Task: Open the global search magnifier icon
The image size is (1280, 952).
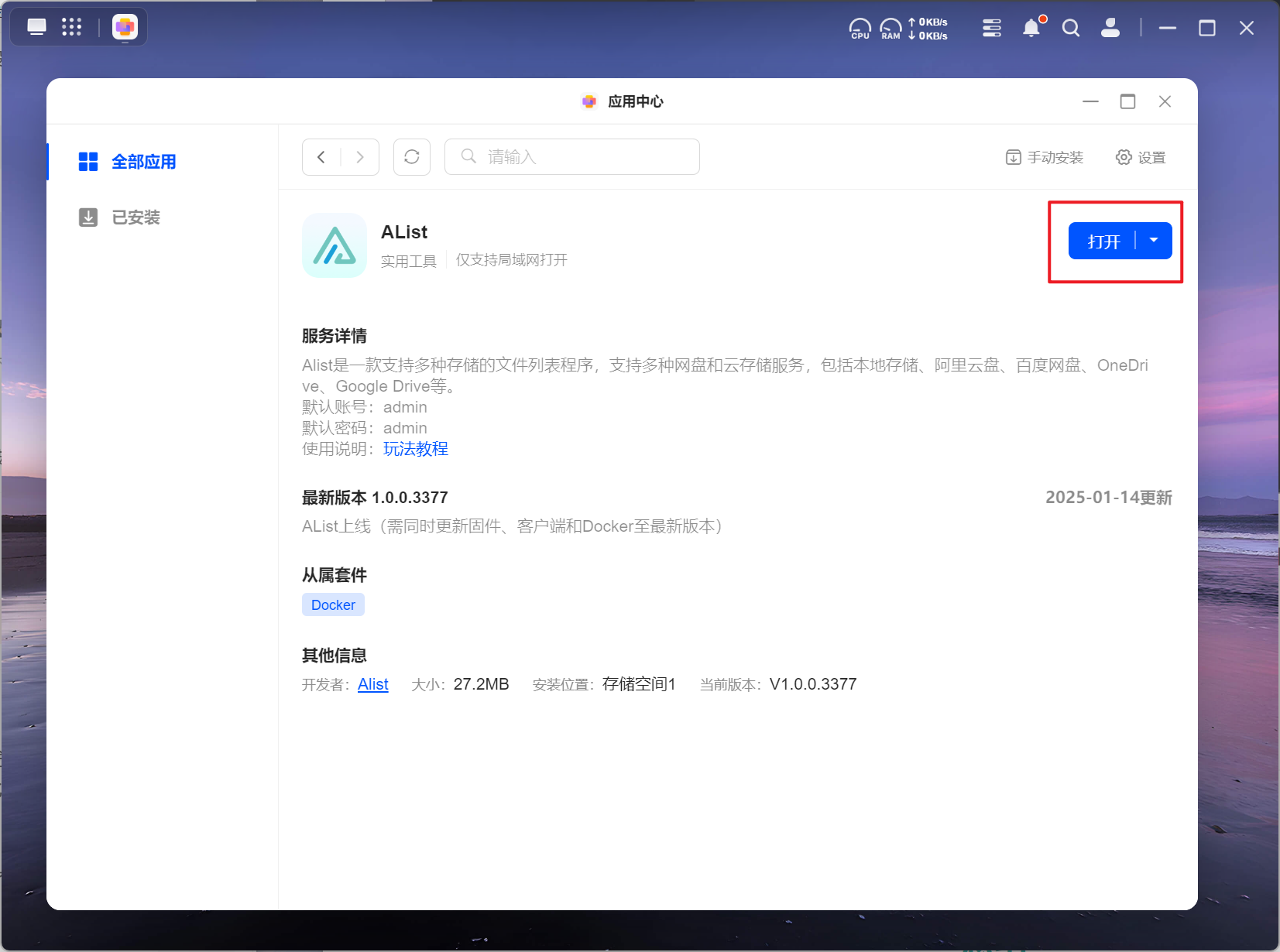Action: pyautogui.click(x=1071, y=29)
